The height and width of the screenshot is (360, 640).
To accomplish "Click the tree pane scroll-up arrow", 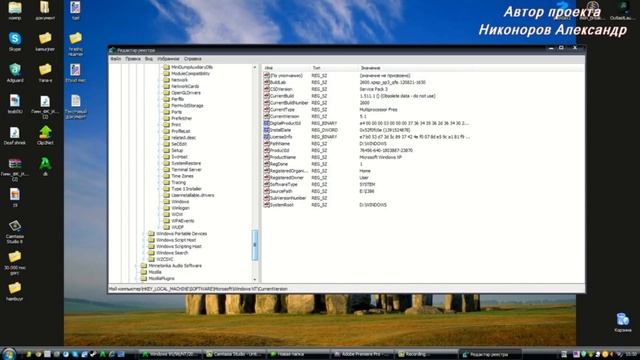I will pos(255,67).
